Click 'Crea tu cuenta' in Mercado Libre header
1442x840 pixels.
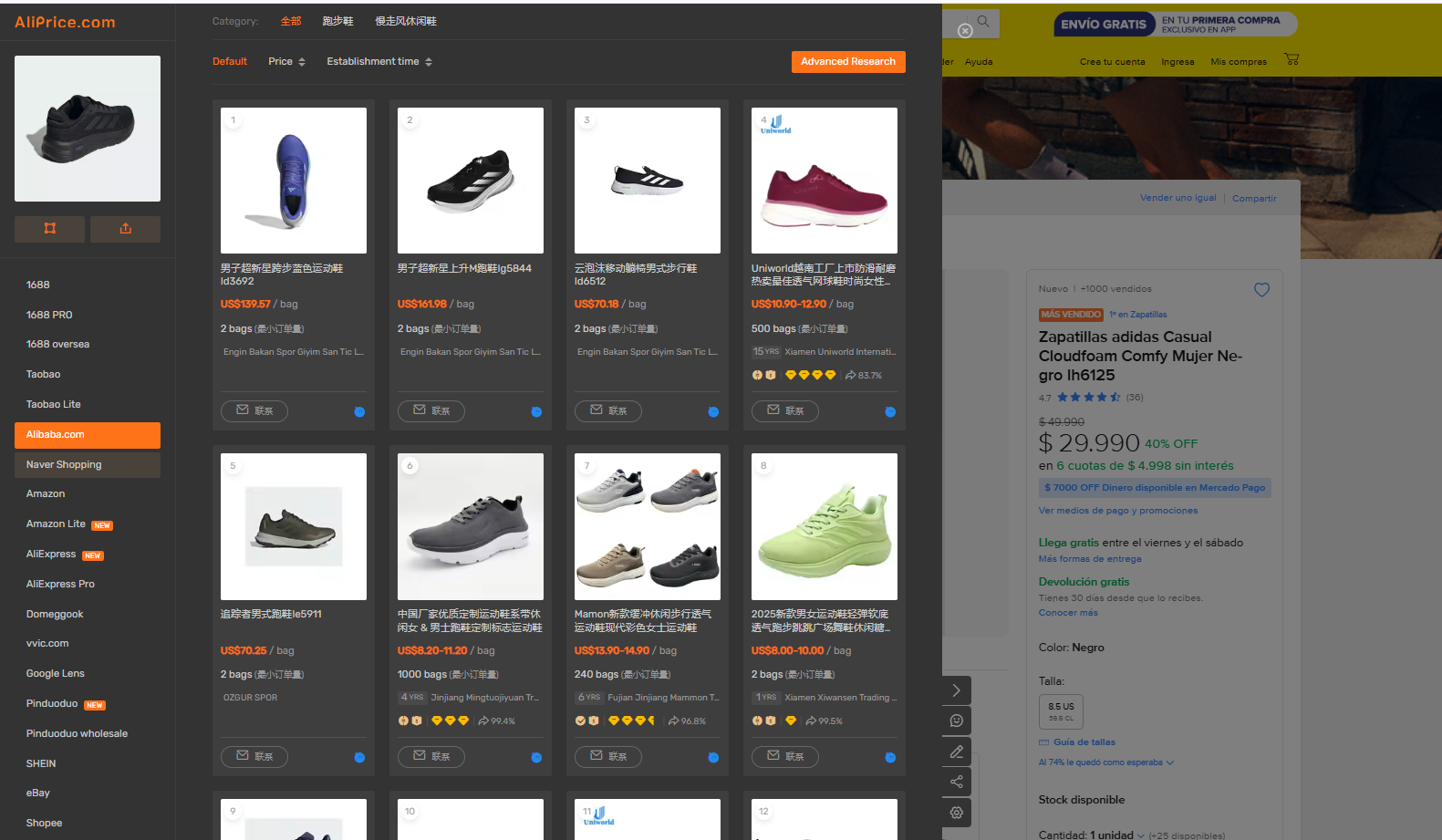pos(1112,62)
